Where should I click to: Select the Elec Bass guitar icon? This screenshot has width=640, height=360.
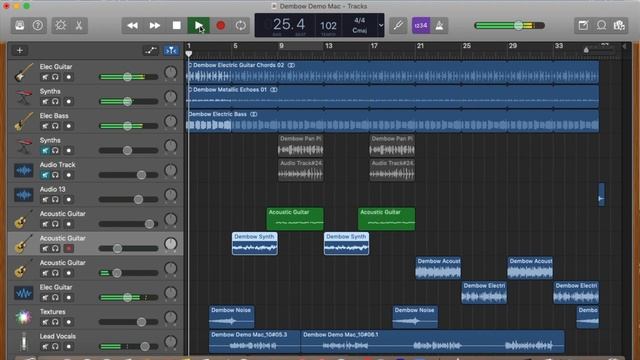(x=24, y=121)
